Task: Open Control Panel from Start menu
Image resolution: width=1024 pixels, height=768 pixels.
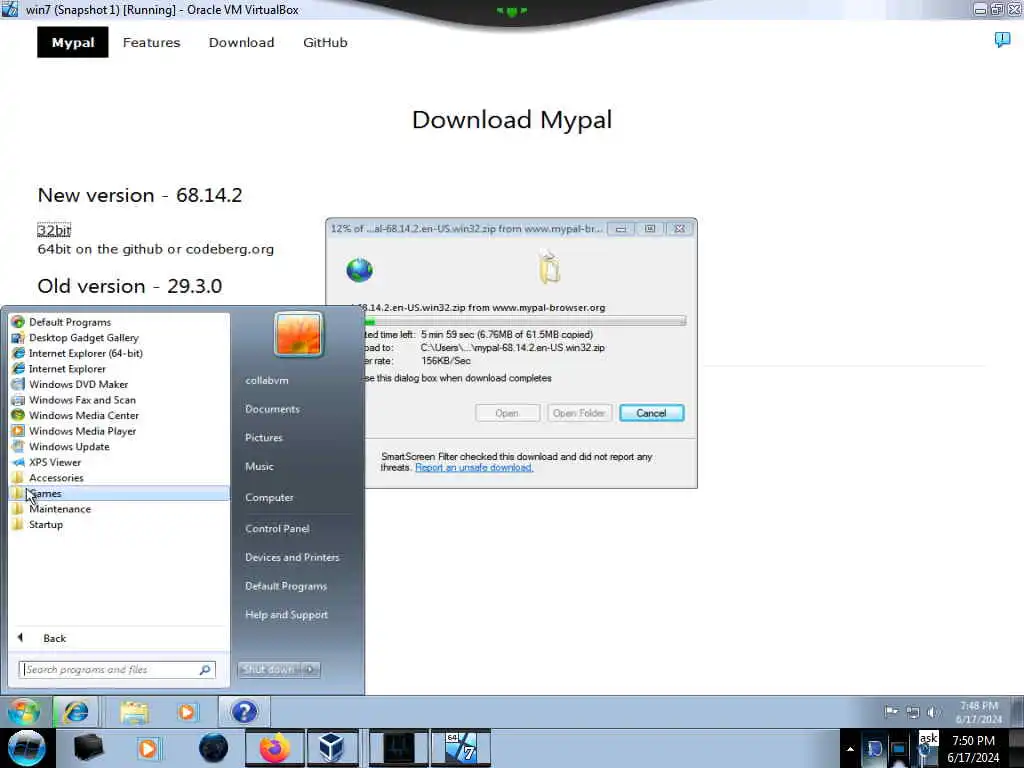Action: coord(277,528)
